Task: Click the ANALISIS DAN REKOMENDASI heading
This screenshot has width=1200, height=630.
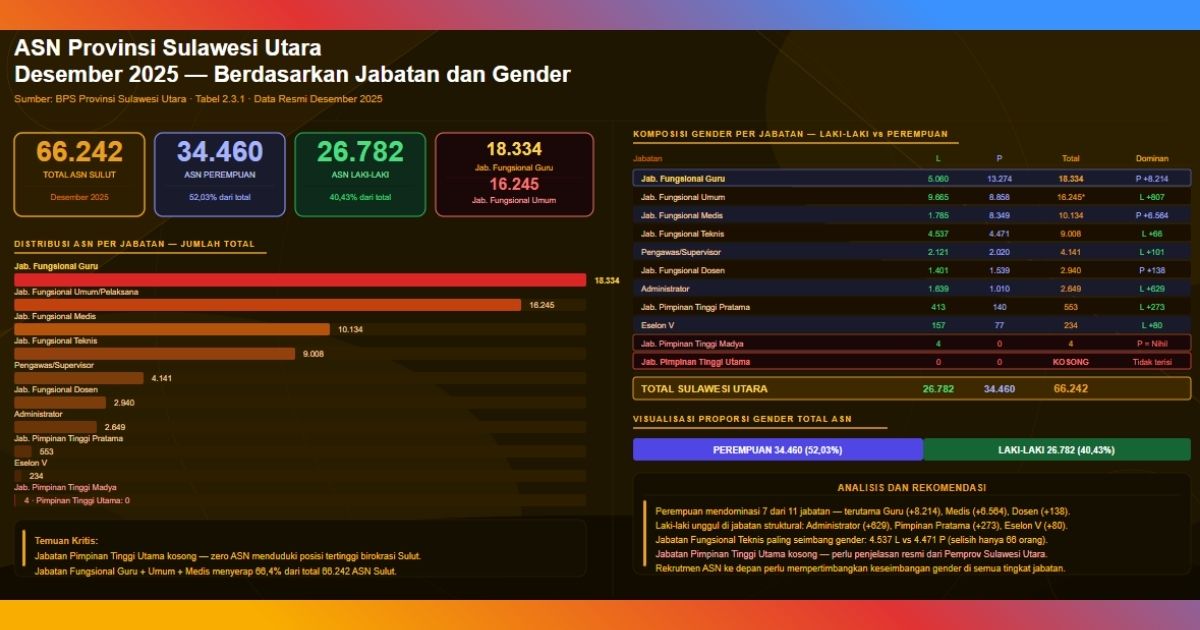Action: click(x=913, y=489)
